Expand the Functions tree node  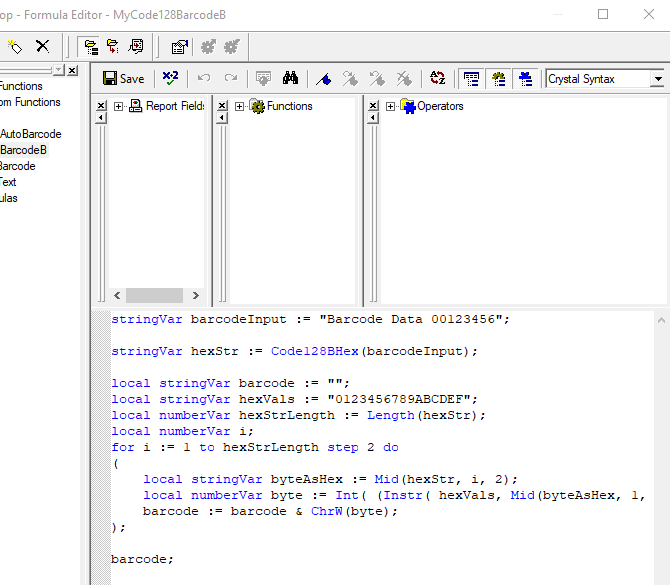click(x=240, y=106)
